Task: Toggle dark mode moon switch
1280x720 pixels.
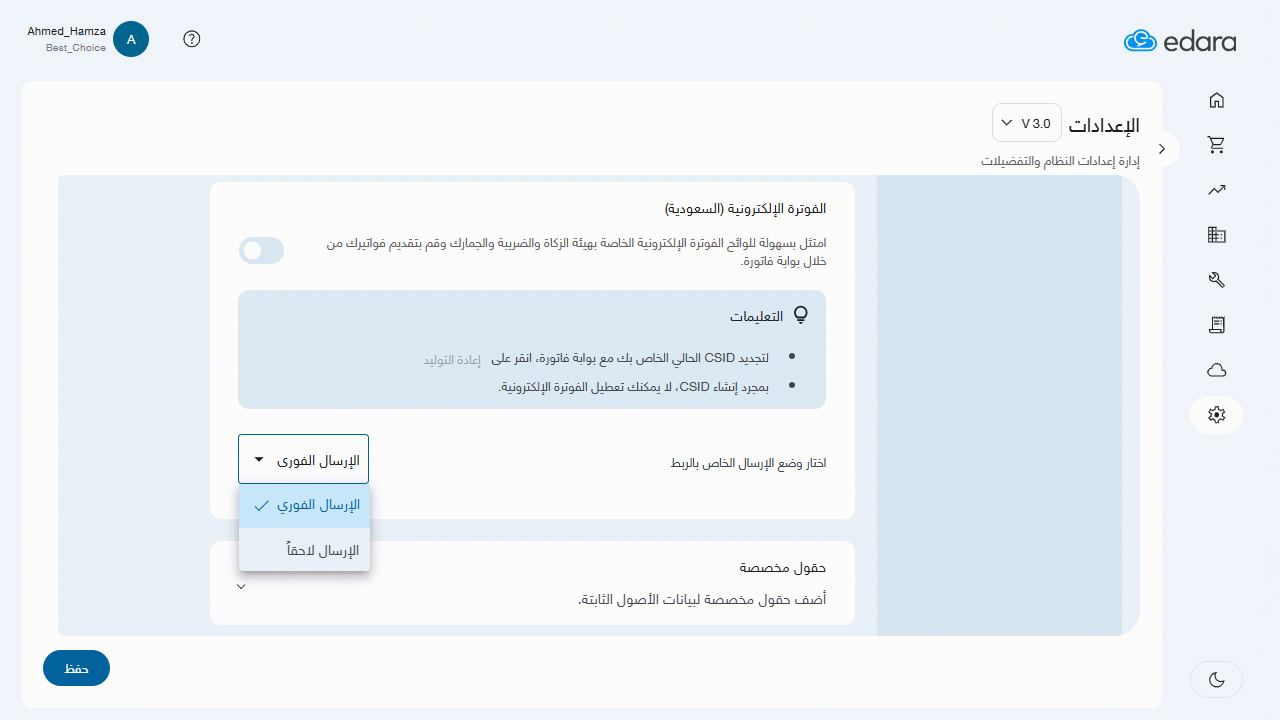Action: coord(1216,680)
